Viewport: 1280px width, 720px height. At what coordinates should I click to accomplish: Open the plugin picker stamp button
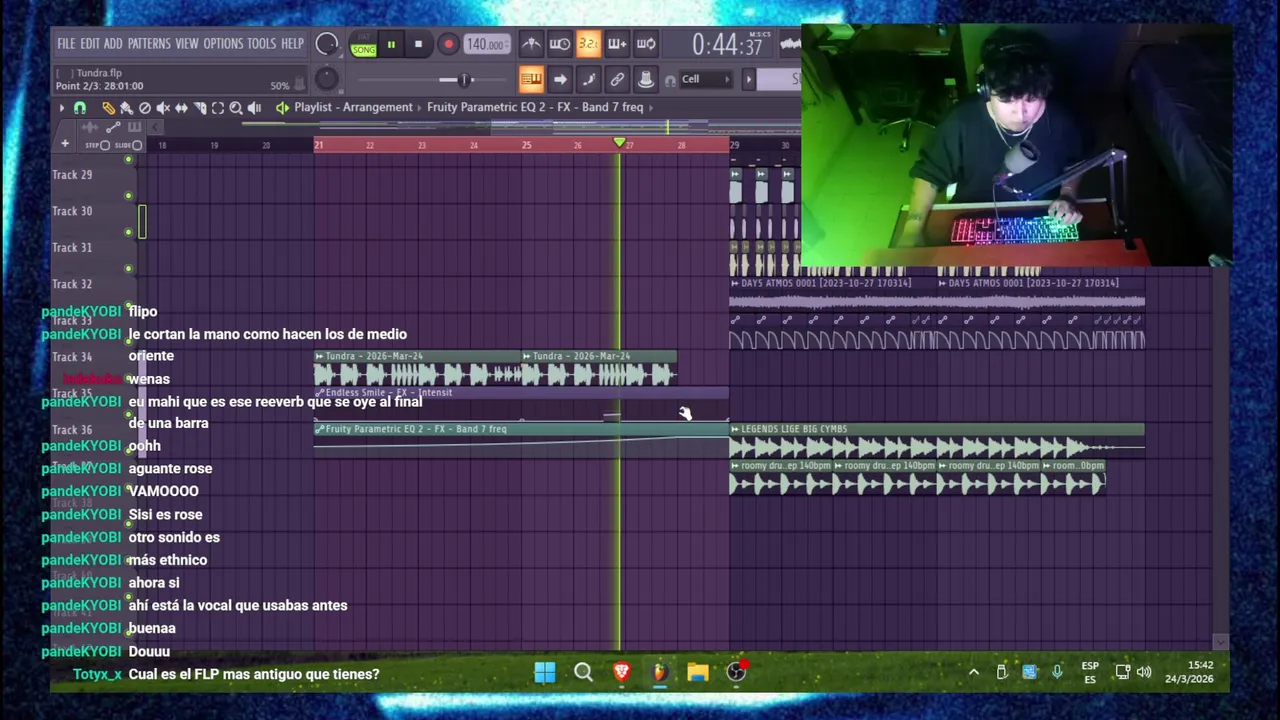click(646, 79)
